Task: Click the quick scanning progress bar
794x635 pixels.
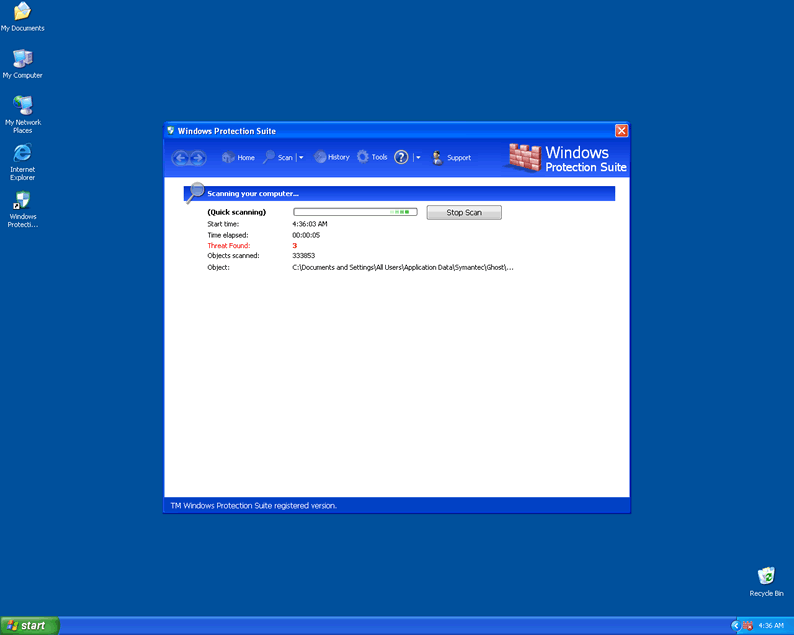Action: pyautogui.click(x=355, y=212)
